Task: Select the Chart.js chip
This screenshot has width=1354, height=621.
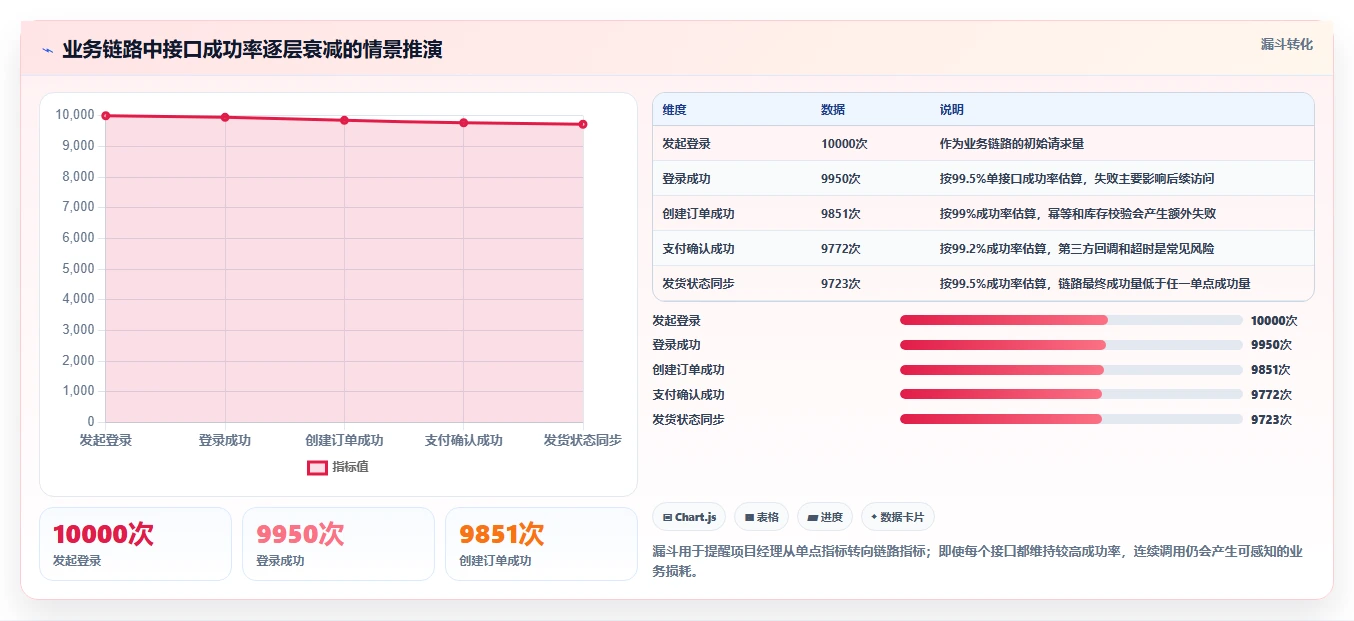Action: click(689, 517)
